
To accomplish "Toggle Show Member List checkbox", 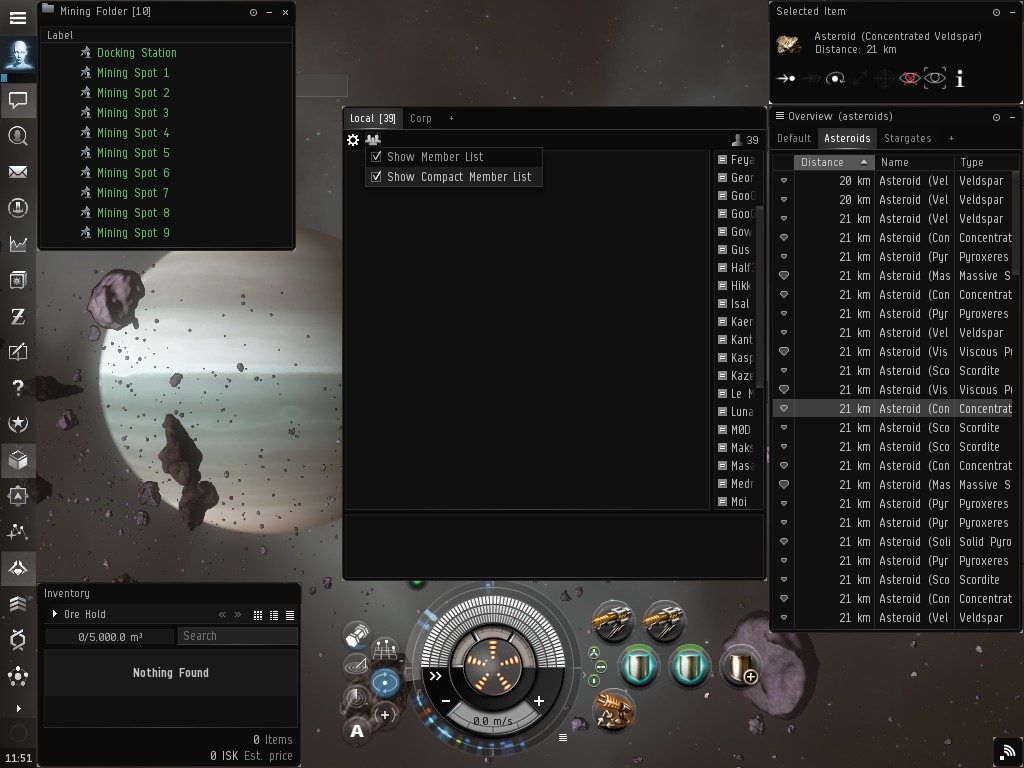I will click(x=376, y=157).
